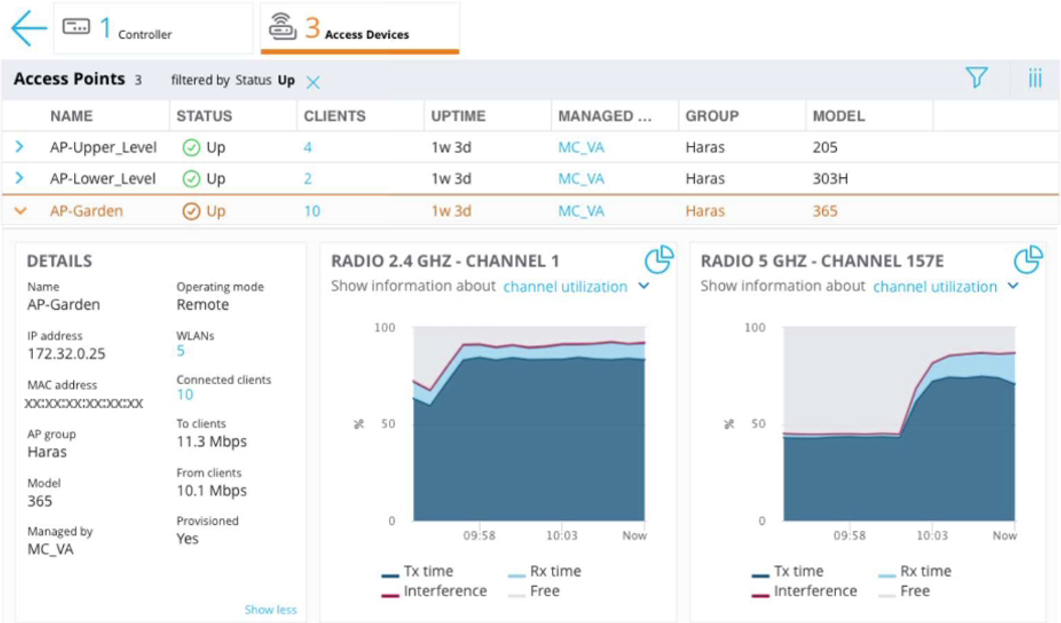
Task: Select the AP-Lower_Level name cell
Action: coord(103,179)
